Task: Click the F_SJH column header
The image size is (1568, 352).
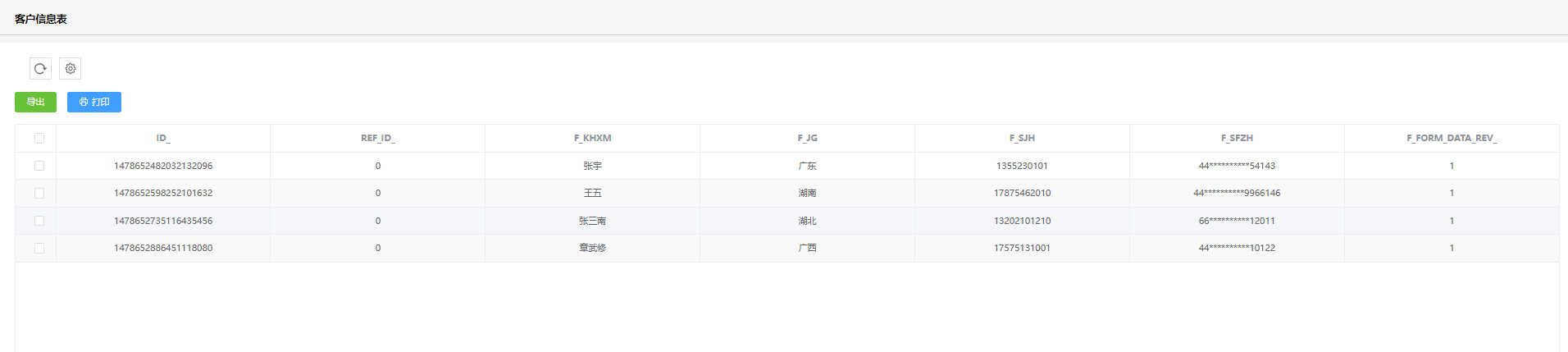Action: pyautogui.click(x=1022, y=138)
